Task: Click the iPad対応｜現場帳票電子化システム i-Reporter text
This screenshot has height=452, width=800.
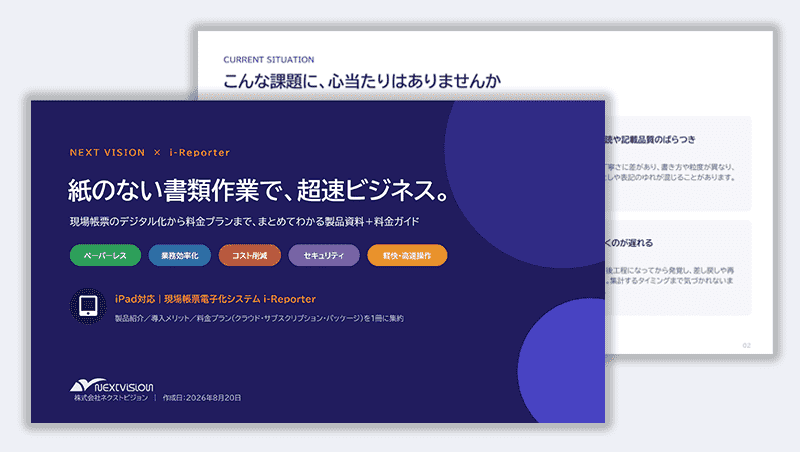Action: click(x=215, y=299)
